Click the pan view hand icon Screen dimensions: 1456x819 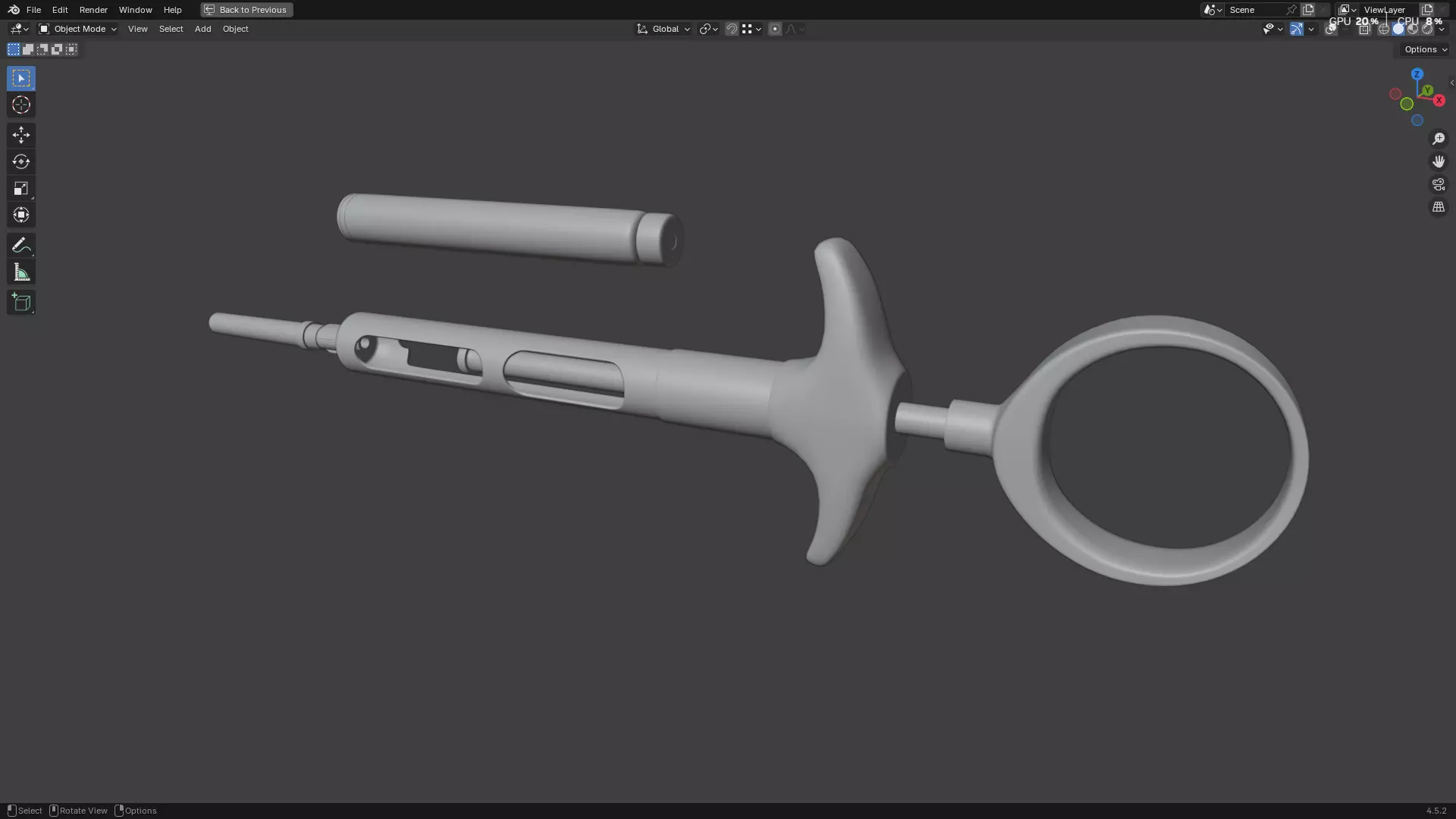(x=1439, y=162)
